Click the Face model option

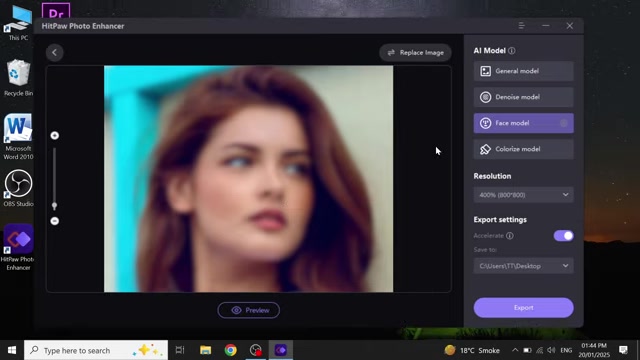click(x=523, y=123)
